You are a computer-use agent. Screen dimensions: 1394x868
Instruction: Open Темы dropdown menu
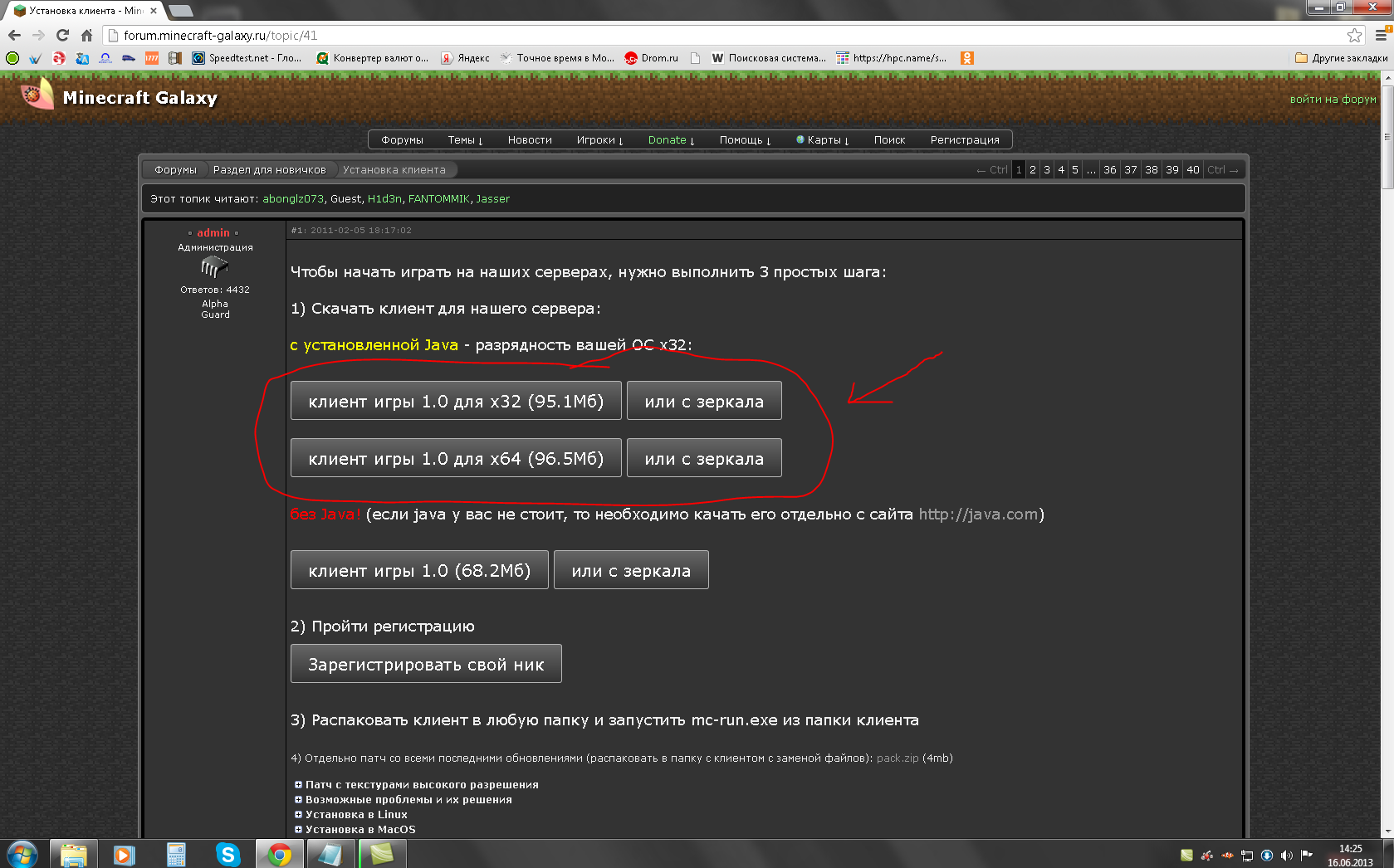[465, 140]
